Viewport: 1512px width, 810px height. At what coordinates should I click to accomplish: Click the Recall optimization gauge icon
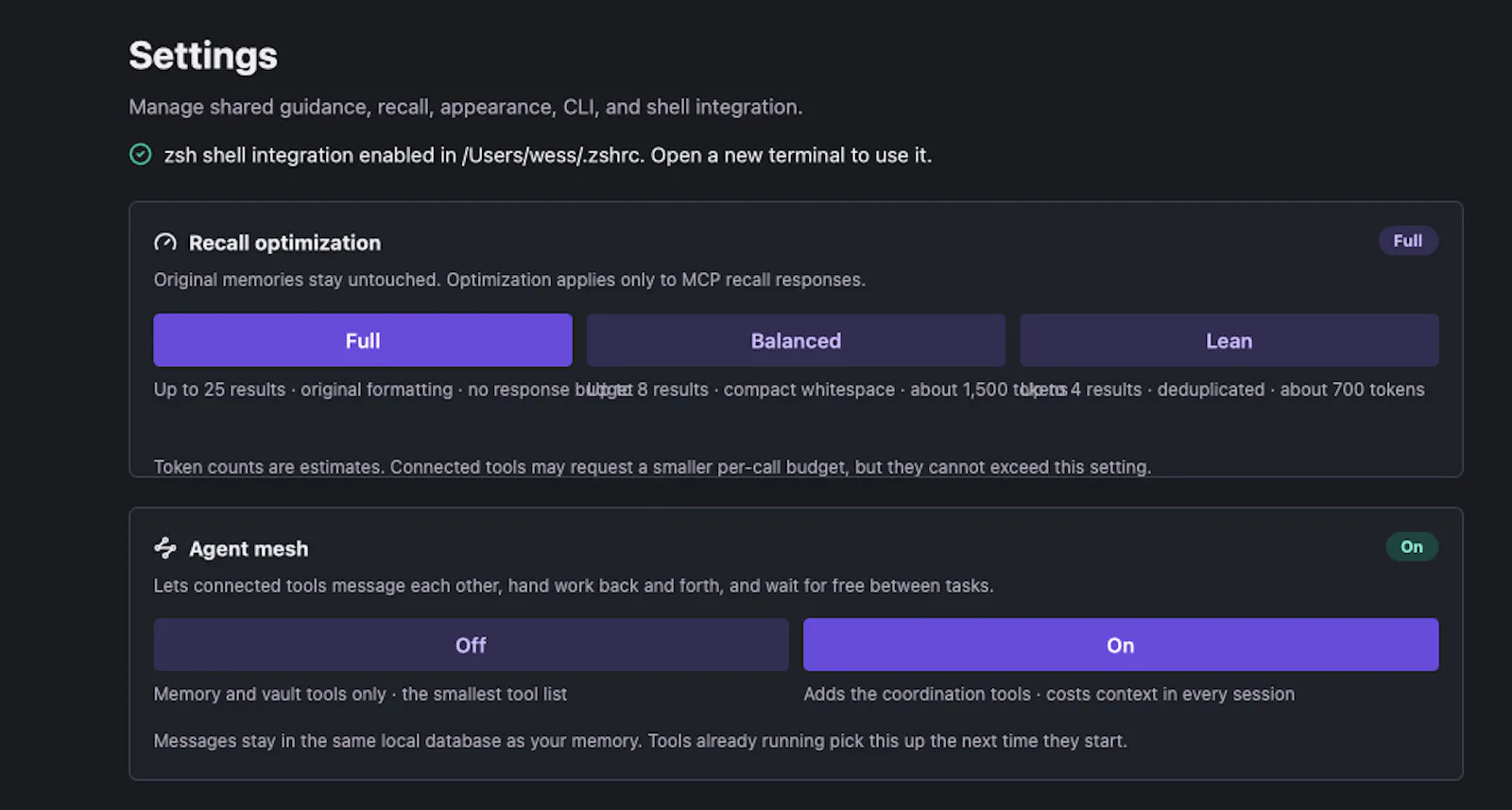(165, 243)
